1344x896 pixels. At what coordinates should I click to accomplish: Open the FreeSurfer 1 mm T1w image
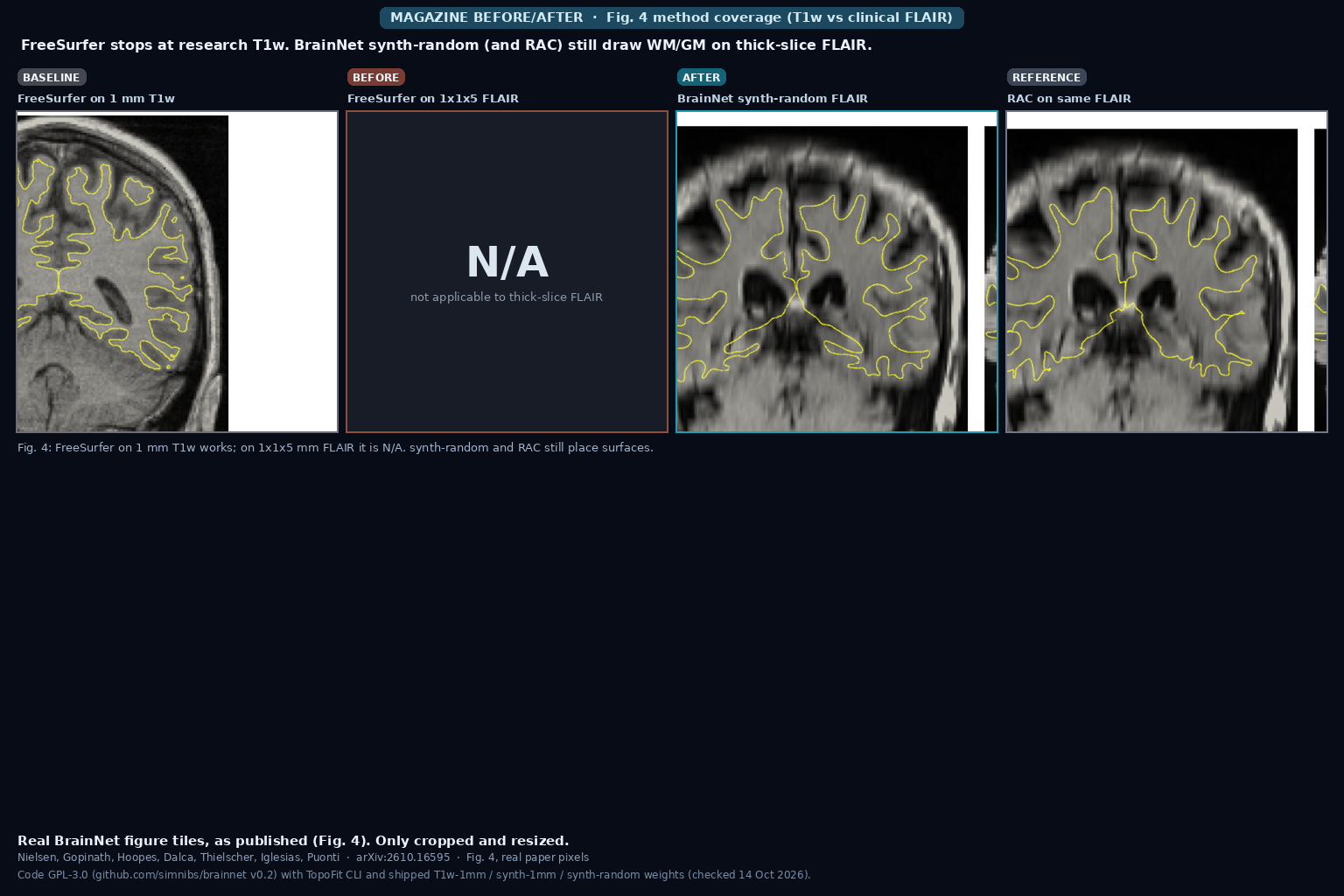(x=177, y=271)
